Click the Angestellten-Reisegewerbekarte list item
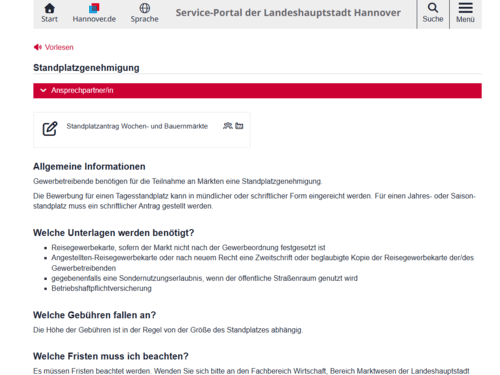 point(263,263)
